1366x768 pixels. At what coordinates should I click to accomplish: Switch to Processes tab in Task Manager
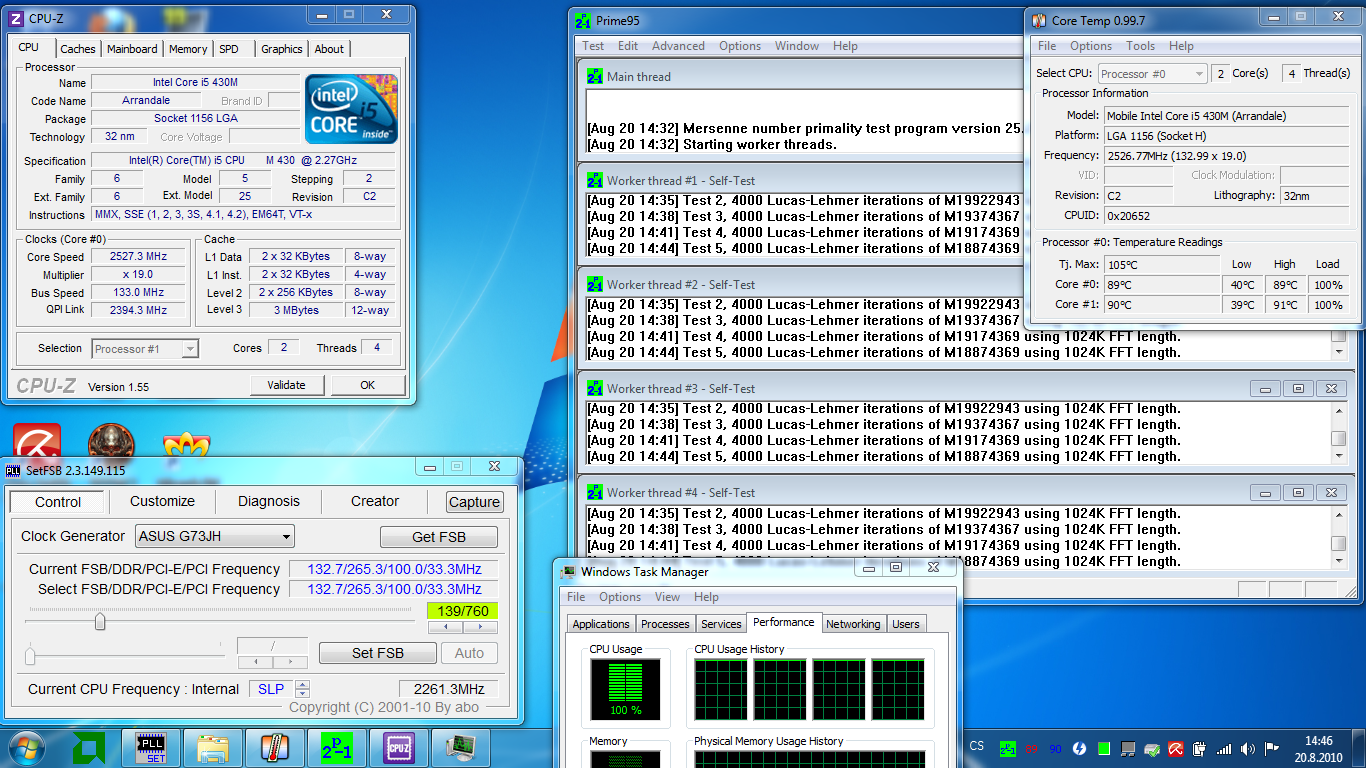tap(665, 624)
